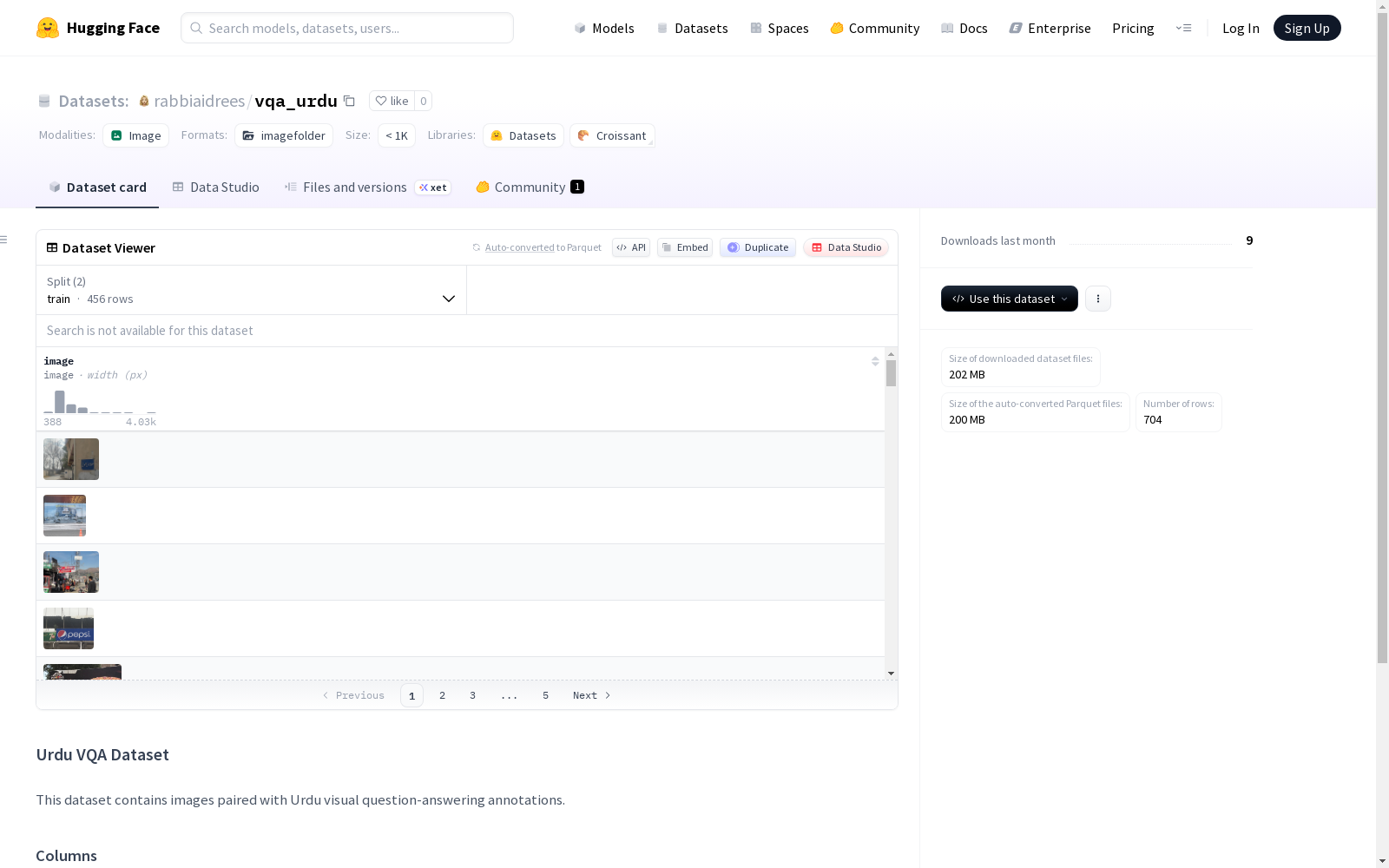Go to page 5 of the viewer
The image size is (1389, 868).
coord(545,695)
